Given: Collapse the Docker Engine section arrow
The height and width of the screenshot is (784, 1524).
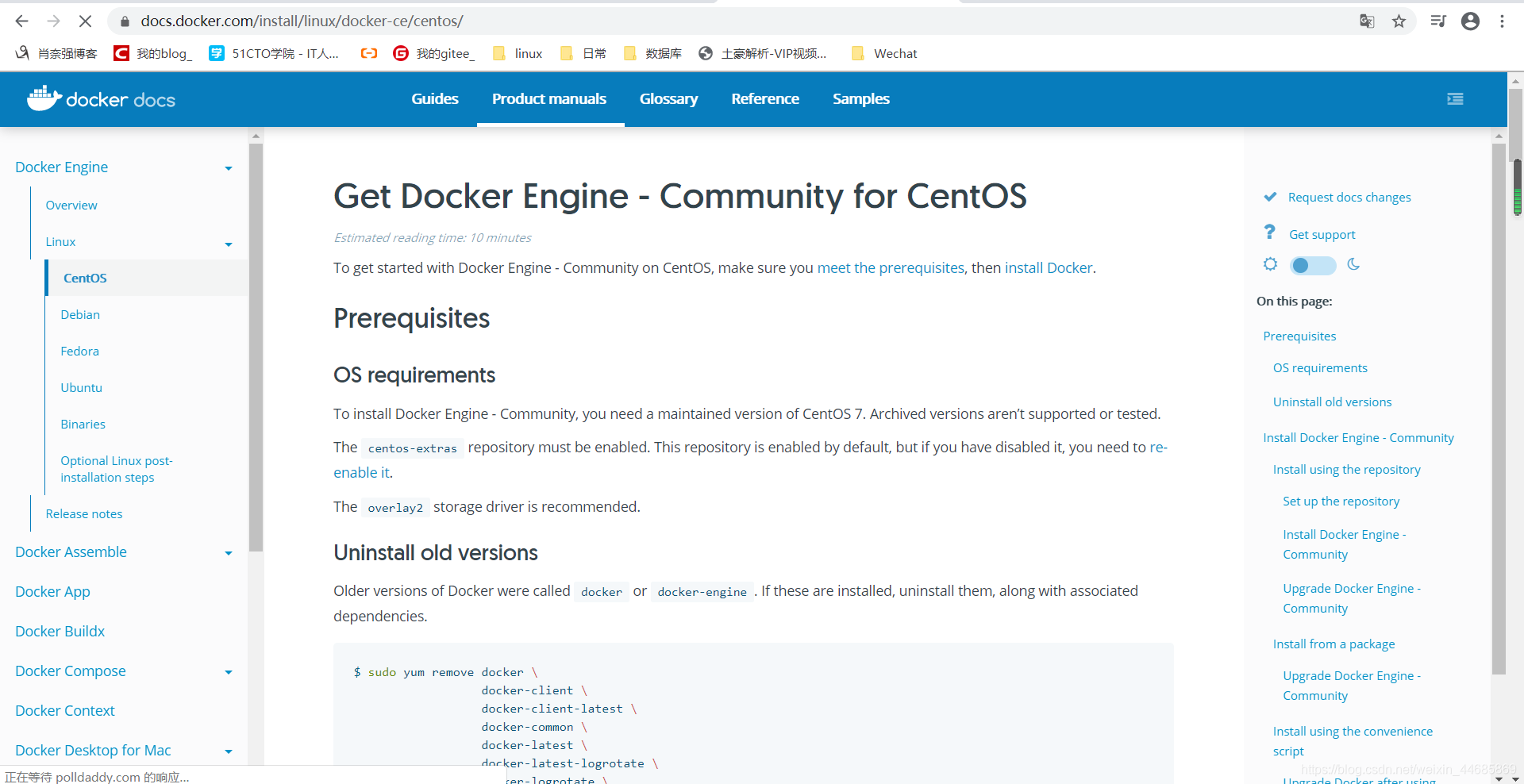Looking at the screenshot, I should [229, 168].
